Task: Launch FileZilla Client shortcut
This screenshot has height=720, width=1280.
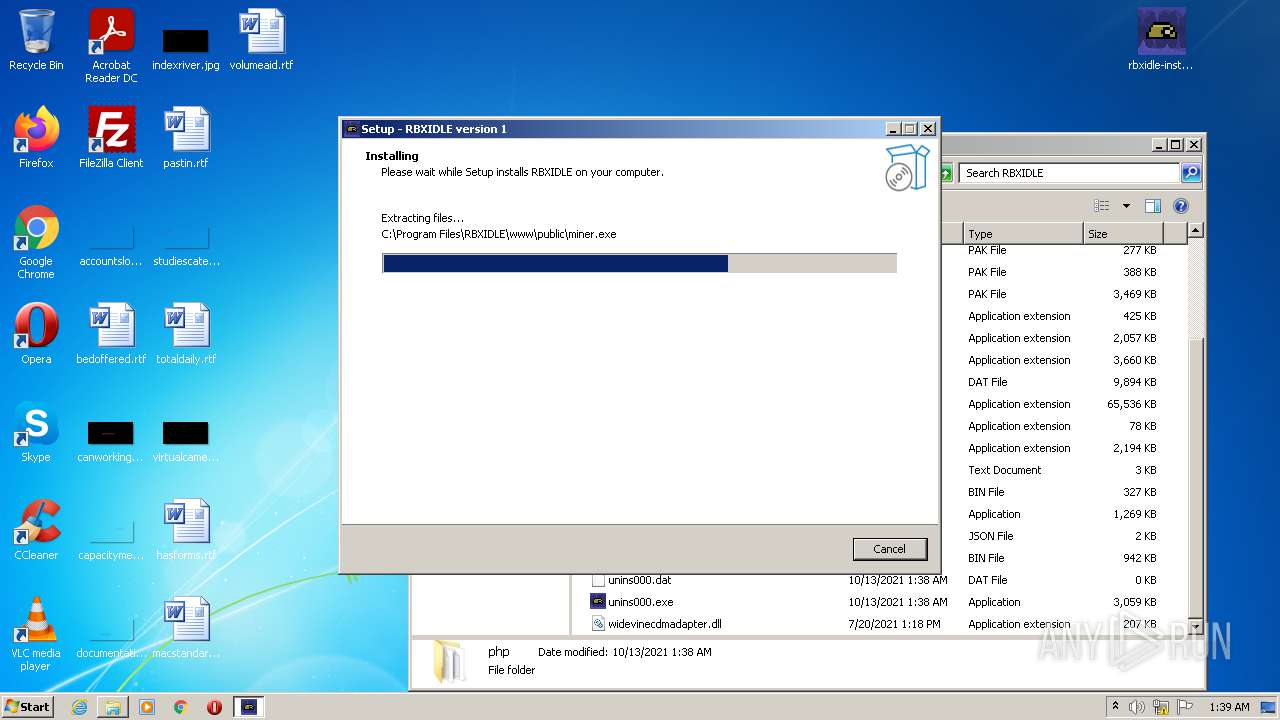Action: click(111, 138)
